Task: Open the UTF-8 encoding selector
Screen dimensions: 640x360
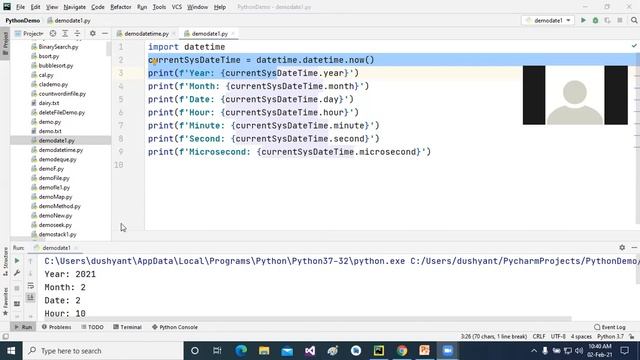Action: click(558, 337)
